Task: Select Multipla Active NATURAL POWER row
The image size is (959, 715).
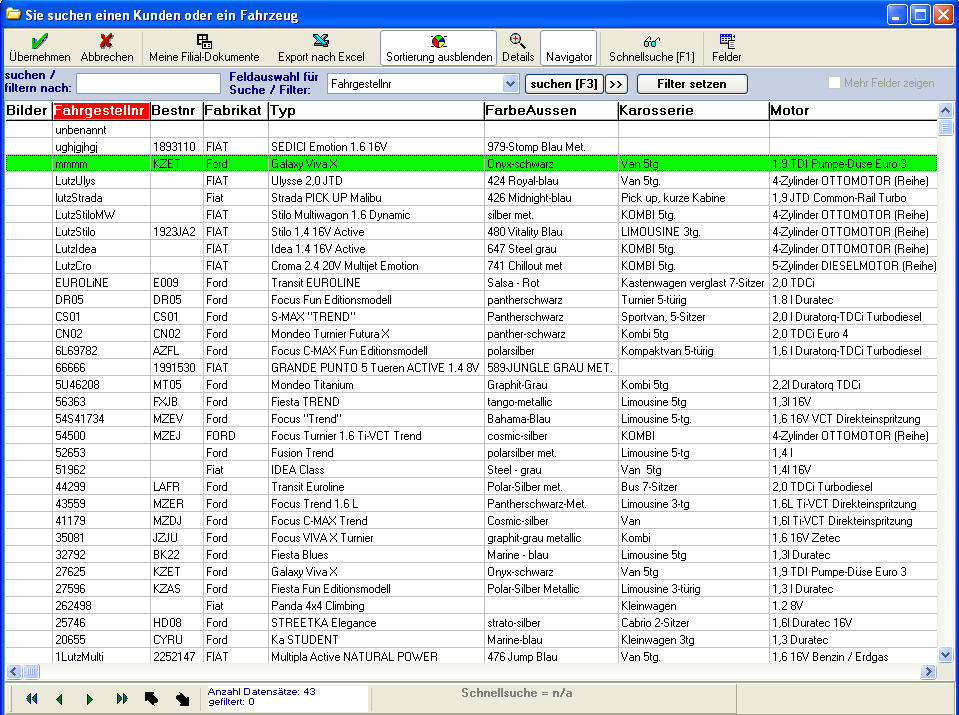Action: coord(471,656)
